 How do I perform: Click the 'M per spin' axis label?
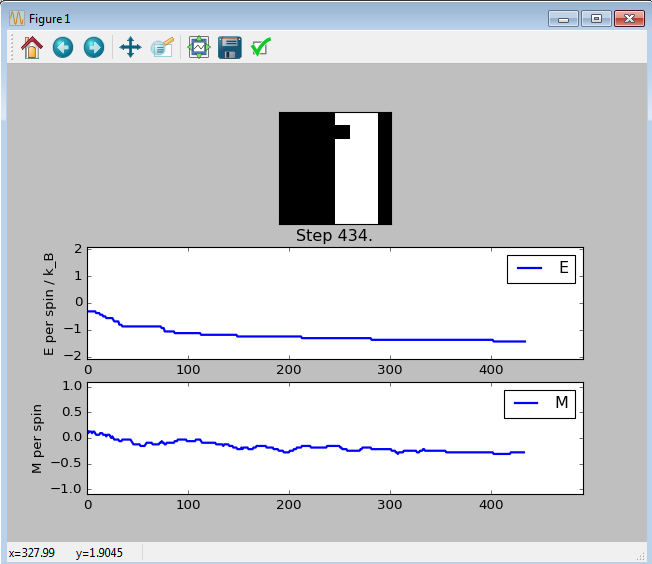pyautogui.click(x=37, y=438)
